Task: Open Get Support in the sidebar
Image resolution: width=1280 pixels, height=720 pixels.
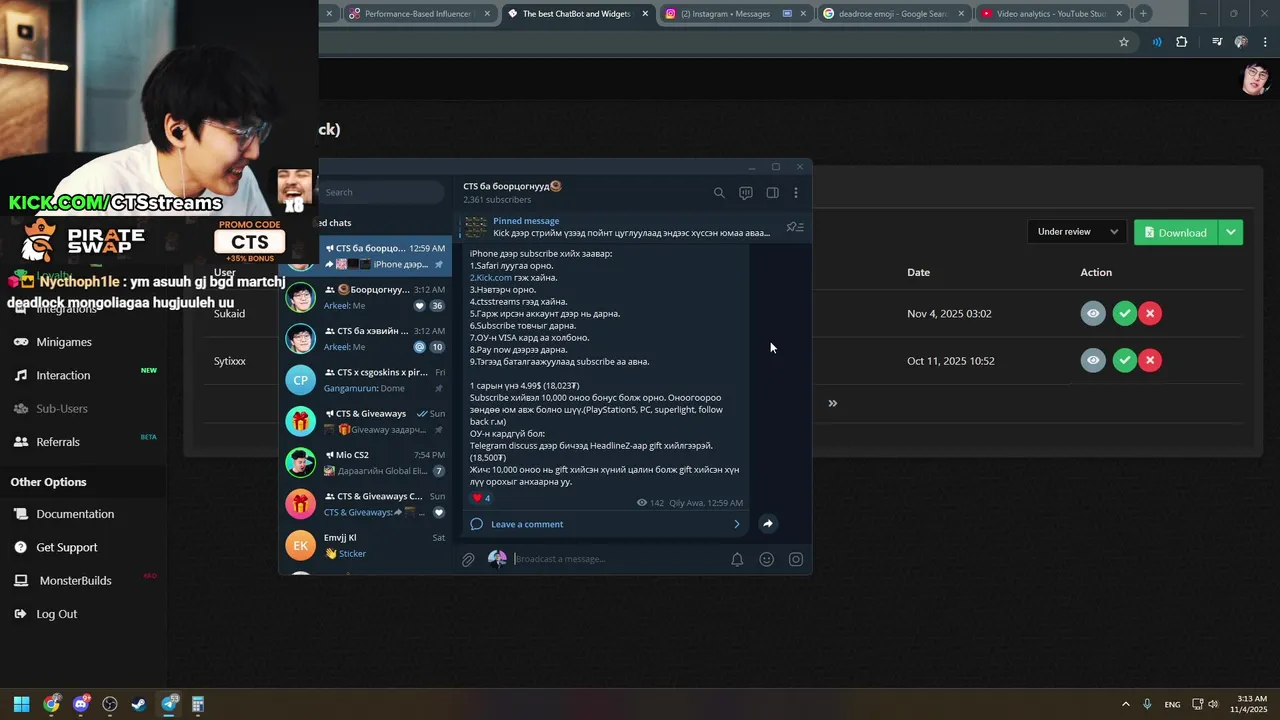Action: (x=67, y=547)
